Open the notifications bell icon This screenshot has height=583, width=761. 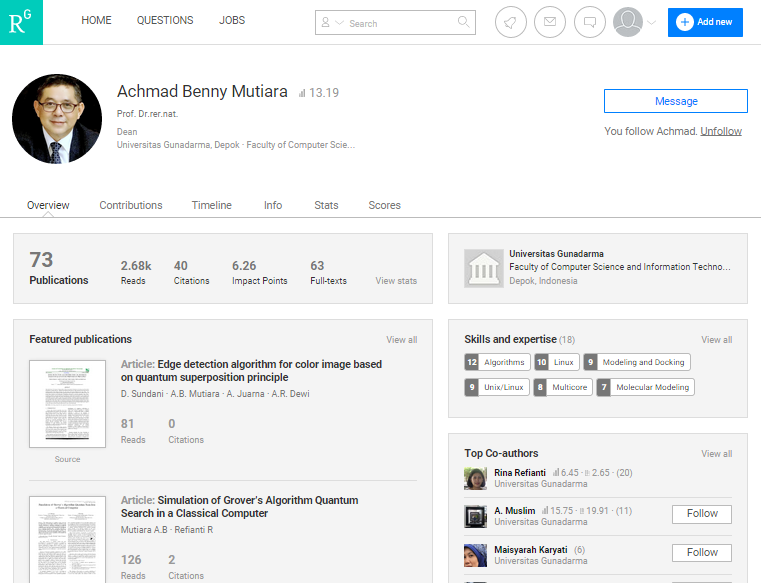tap(511, 22)
